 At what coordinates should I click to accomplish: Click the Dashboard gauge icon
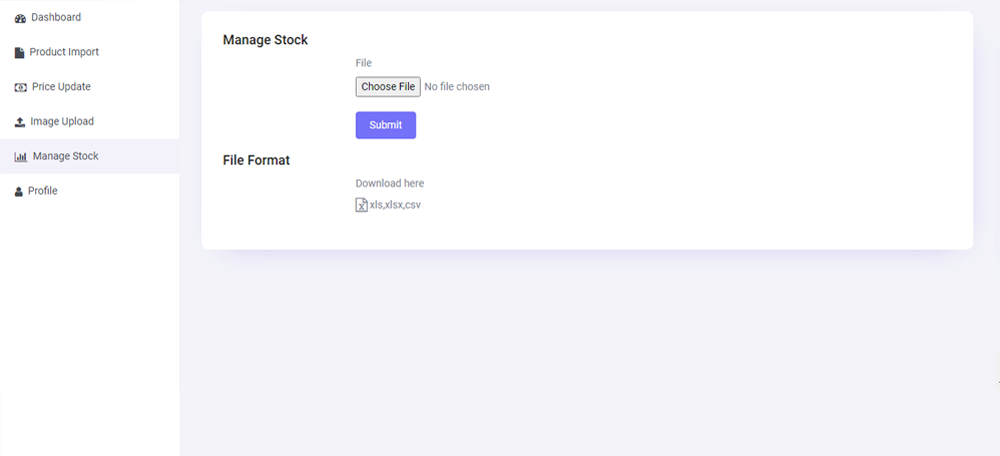[x=20, y=18]
